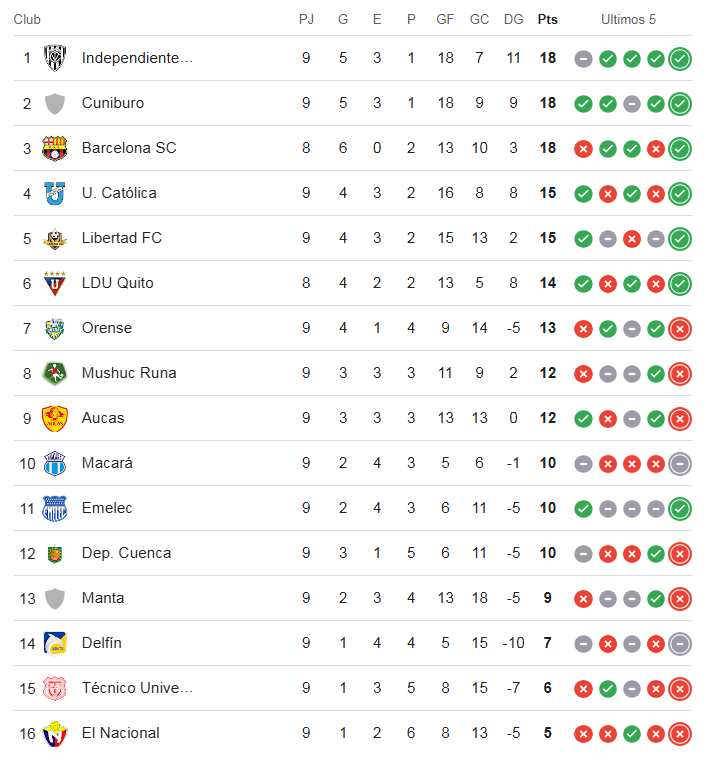
Task: Click the Macará striped shield logo
Action: pos(55,463)
